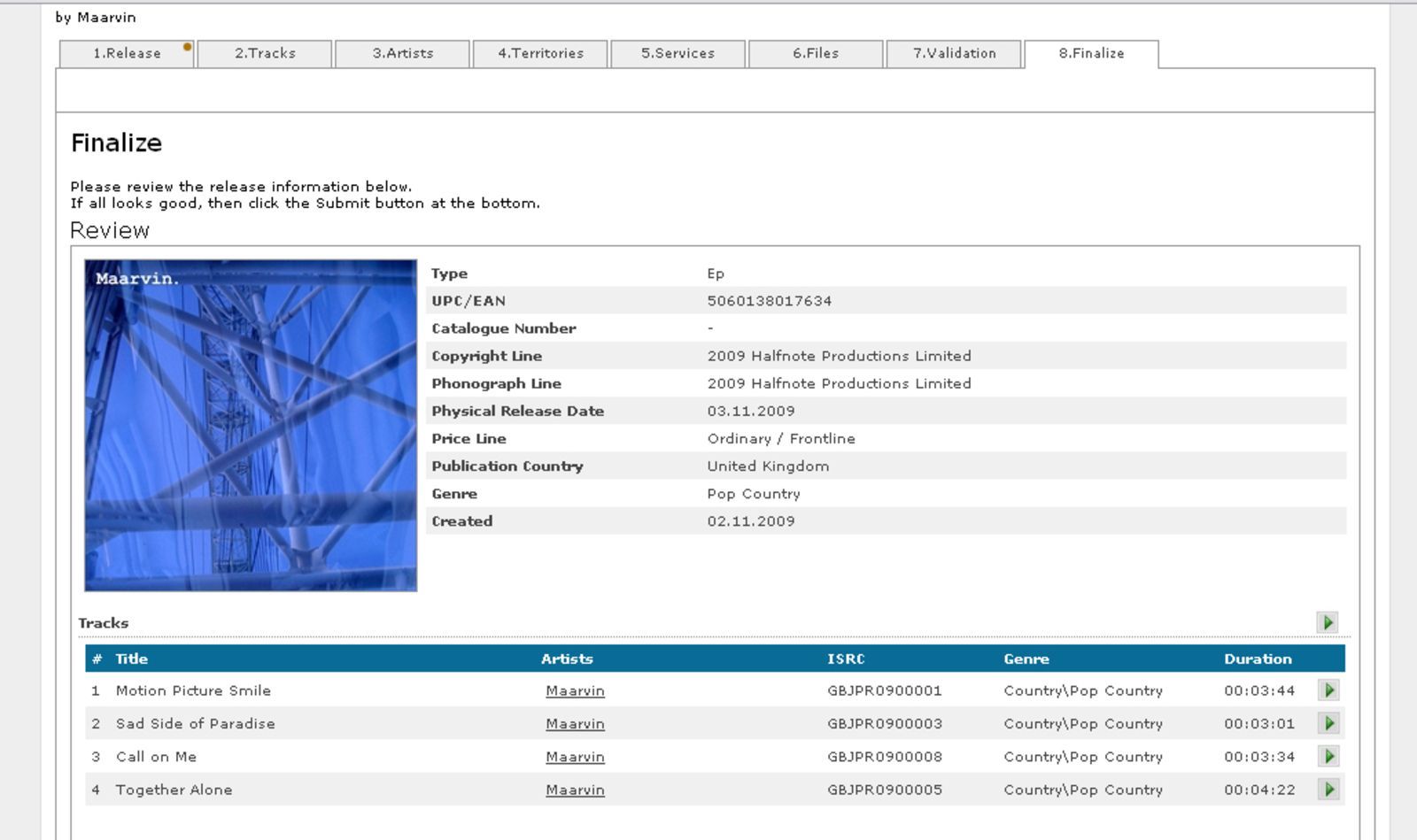The height and width of the screenshot is (840, 1417).
Task: Click the Phonograph Line value text
Action: (839, 383)
